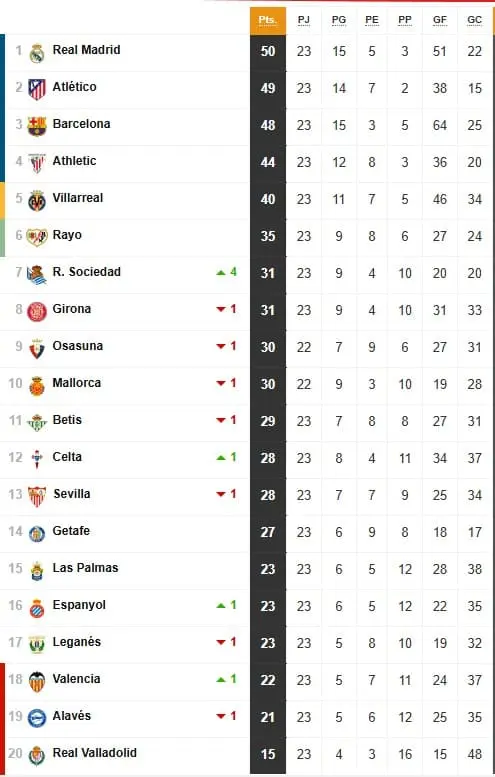Screen dimensions: 495x777
Task: Open the Osasuna team page link
Action: tap(78, 346)
